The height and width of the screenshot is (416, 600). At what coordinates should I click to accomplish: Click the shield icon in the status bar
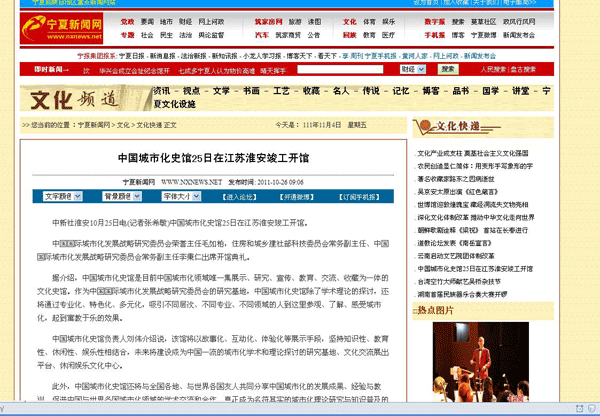[592, 408]
